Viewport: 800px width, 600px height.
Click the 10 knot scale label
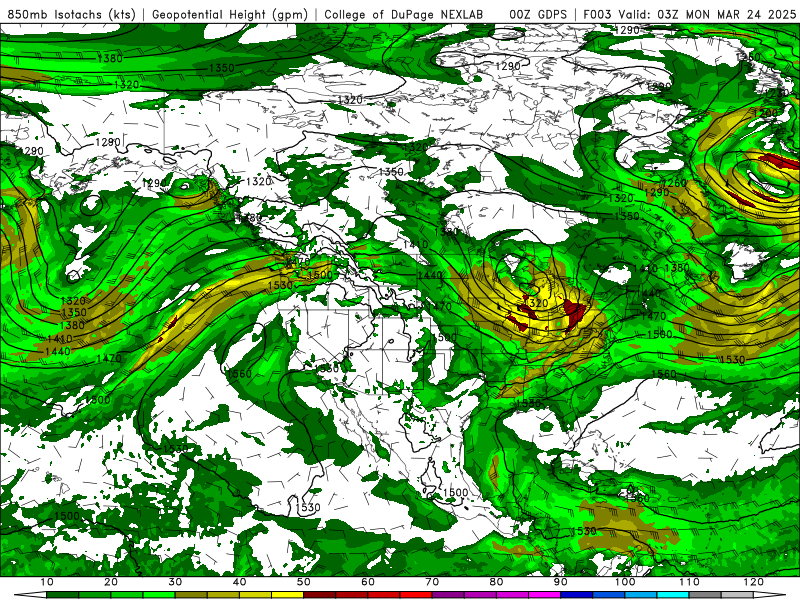pos(46,582)
